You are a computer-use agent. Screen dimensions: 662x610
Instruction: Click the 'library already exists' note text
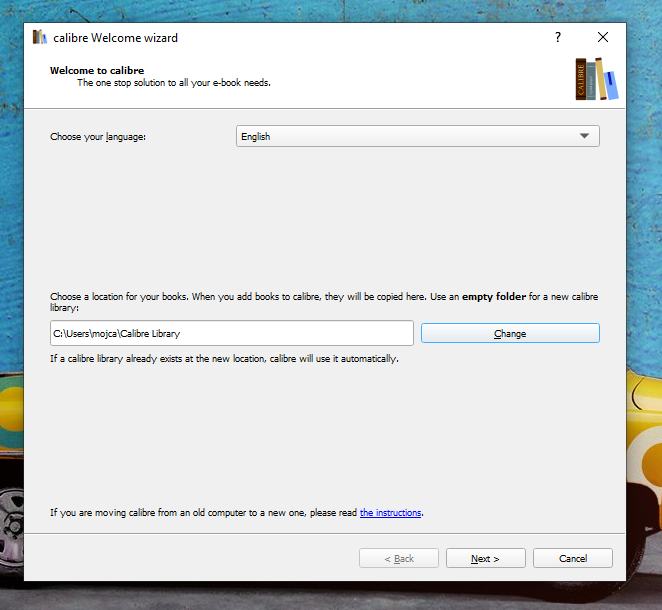[x=224, y=358]
